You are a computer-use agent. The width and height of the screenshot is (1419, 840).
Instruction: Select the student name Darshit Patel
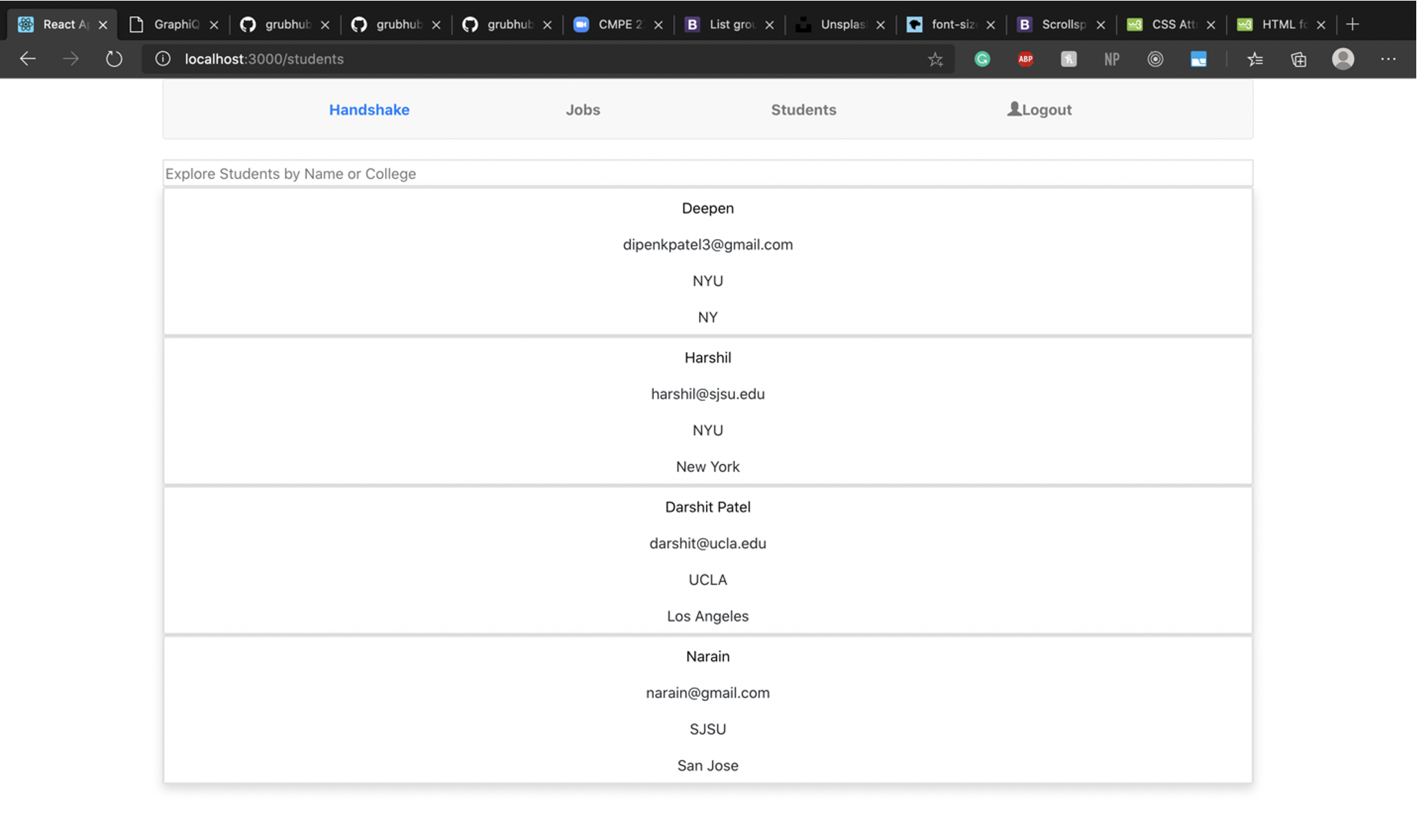click(x=707, y=507)
